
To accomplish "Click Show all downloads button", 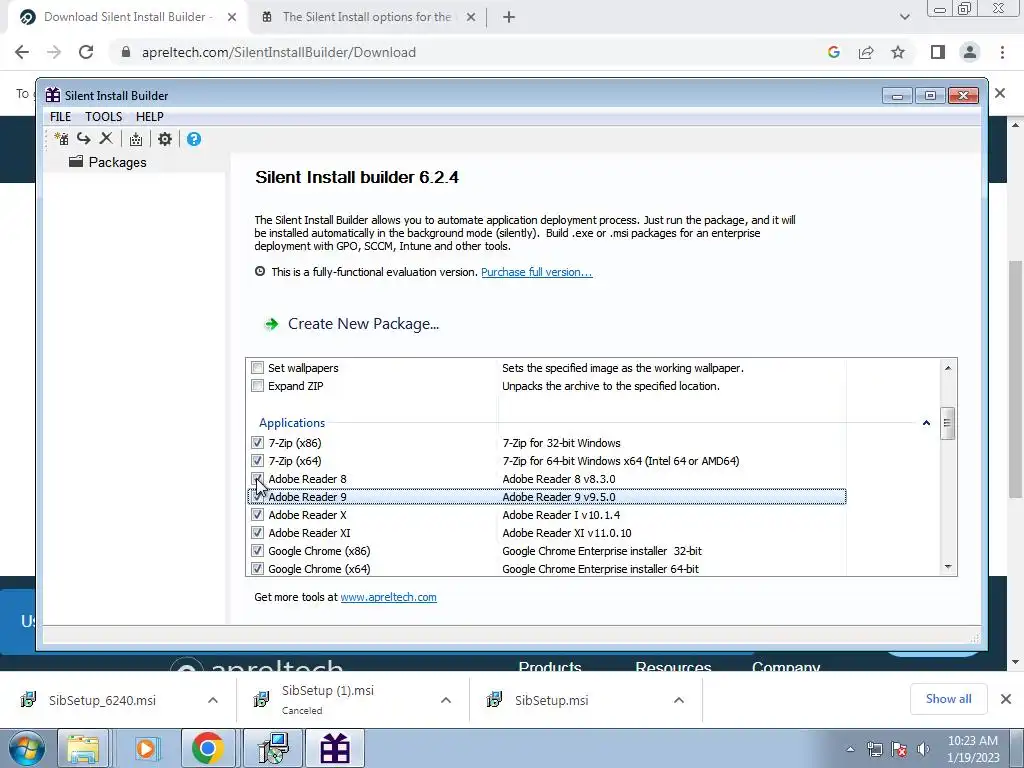I will (x=948, y=699).
